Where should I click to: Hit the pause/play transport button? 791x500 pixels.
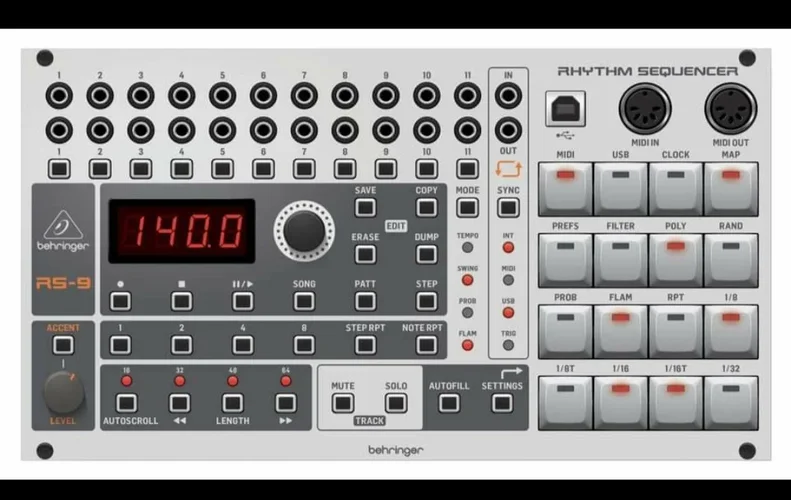243,301
